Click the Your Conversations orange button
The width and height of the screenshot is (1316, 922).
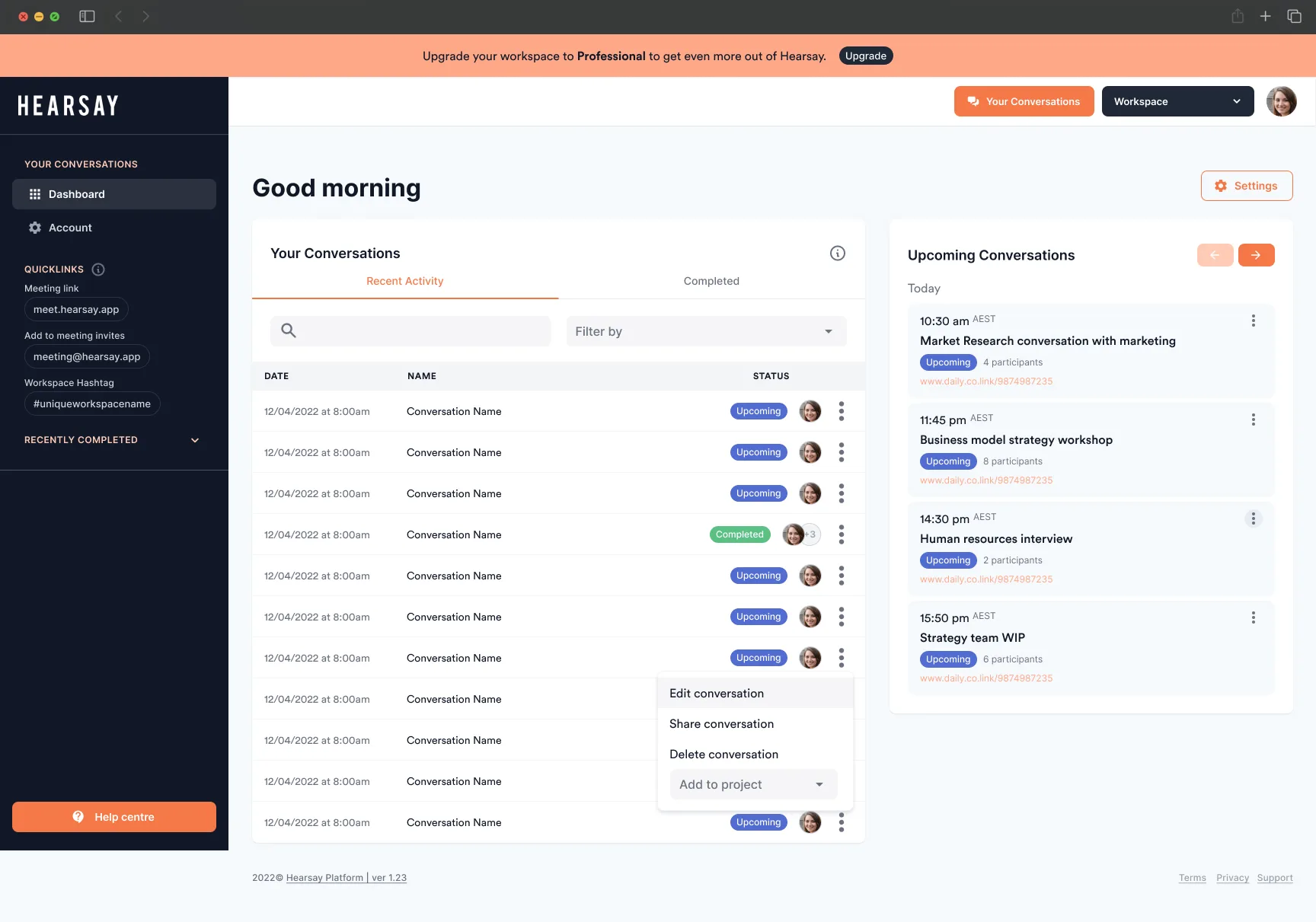[x=1024, y=101]
